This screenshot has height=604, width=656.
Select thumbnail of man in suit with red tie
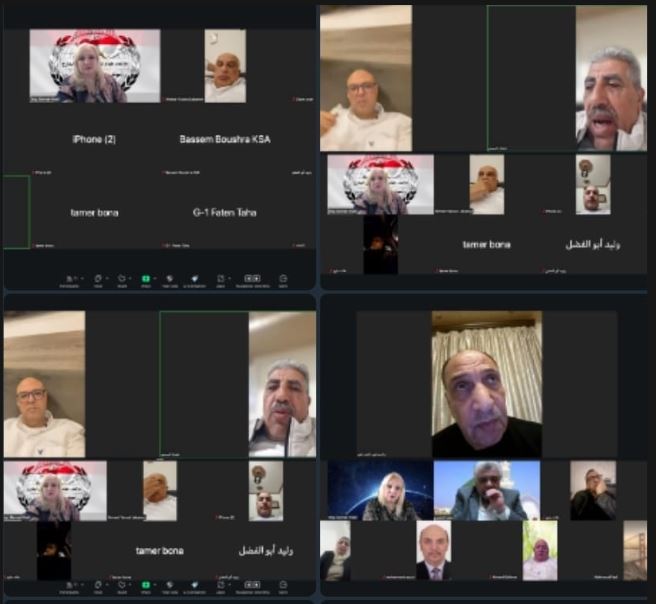coord(434,551)
